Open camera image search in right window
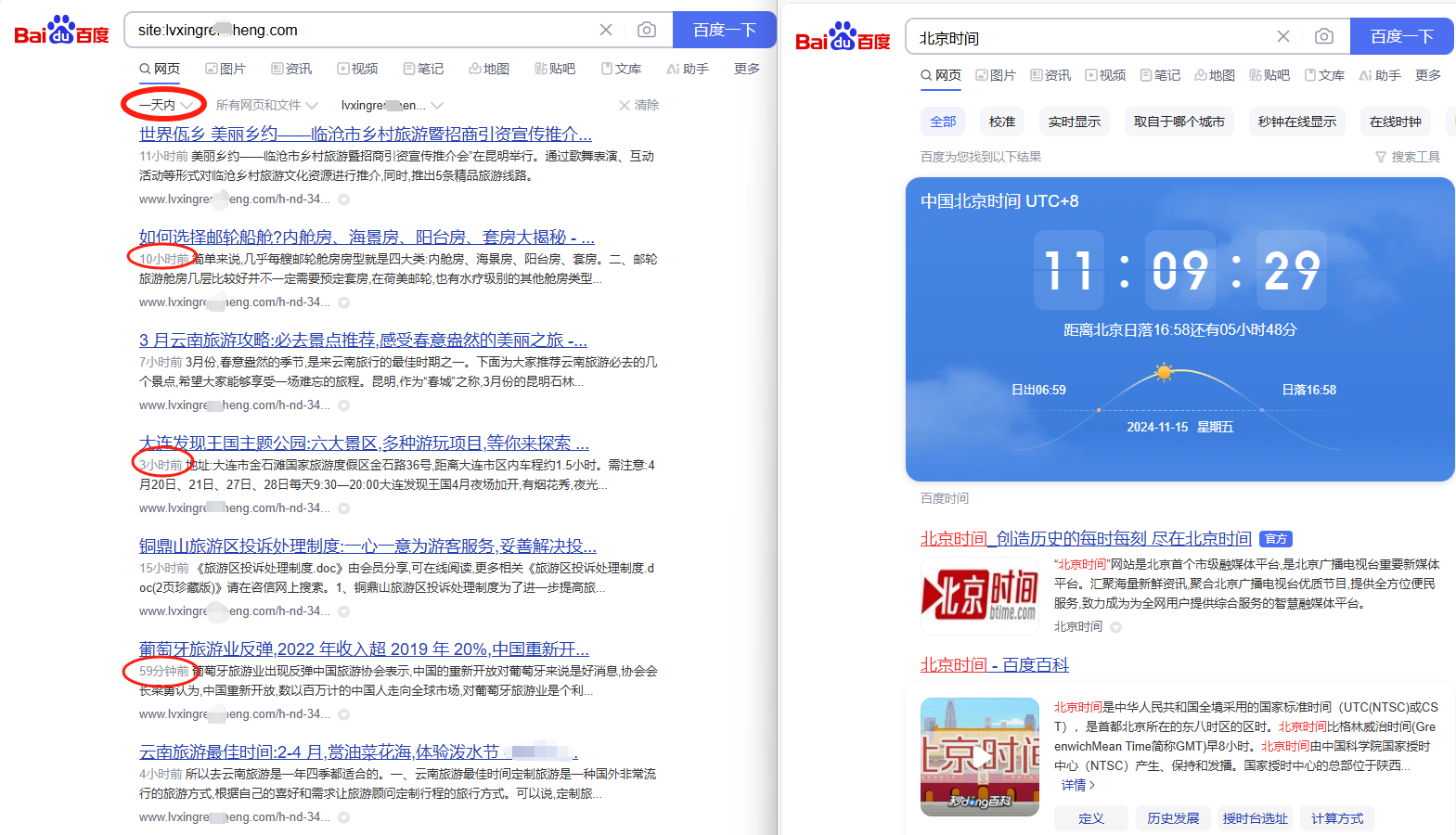The height and width of the screenshot is (835, 1456). coord(1324,36)
